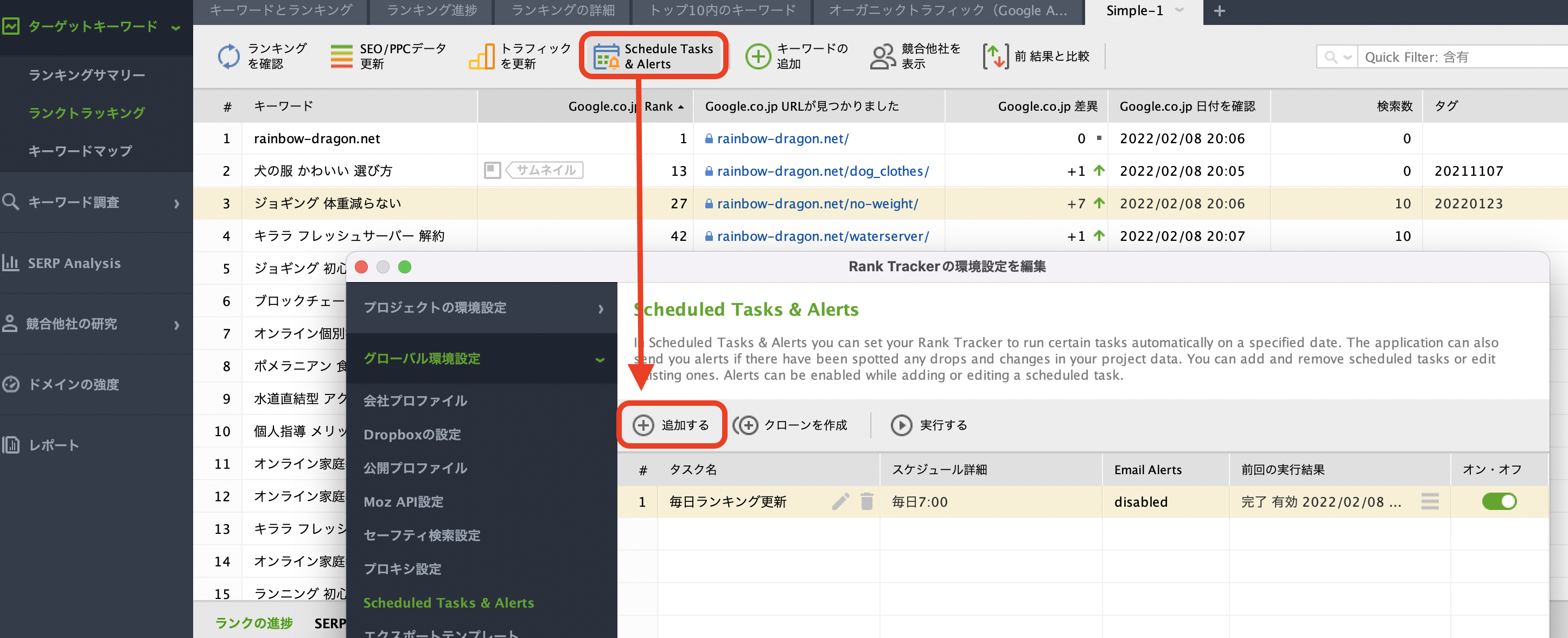
Task: Click the ドメインの強度 gauge icon
Action: pyautogui.click(x=10, y=385)
